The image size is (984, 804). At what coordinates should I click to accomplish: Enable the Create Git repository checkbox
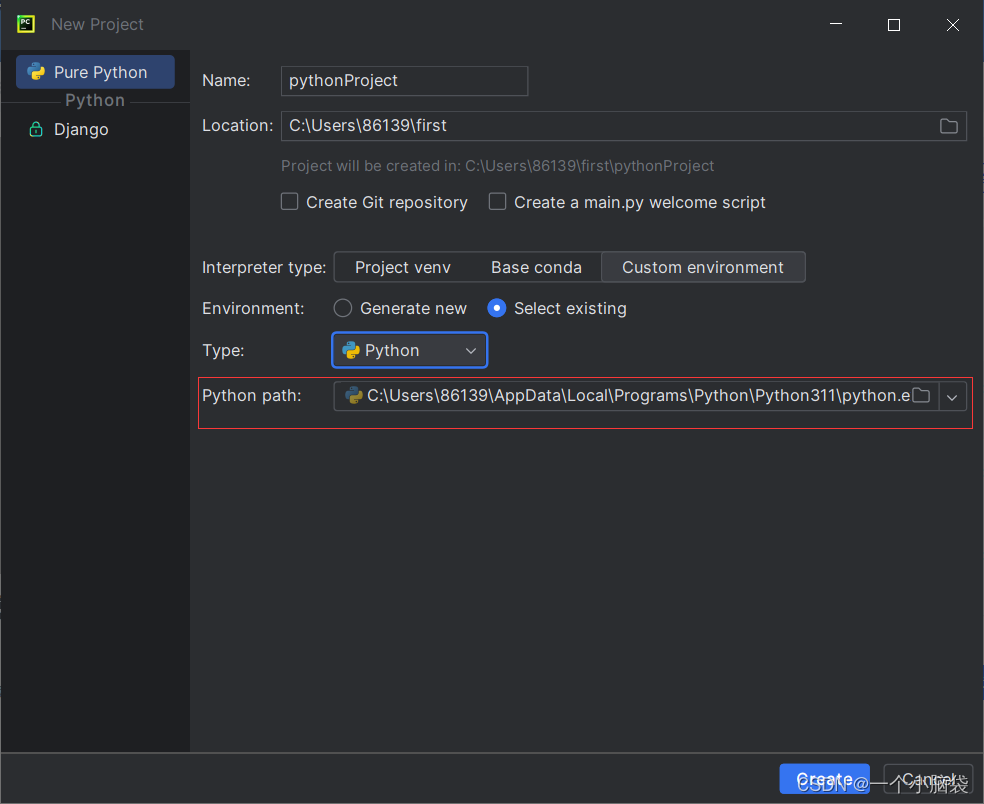click(x=289, y=201)
